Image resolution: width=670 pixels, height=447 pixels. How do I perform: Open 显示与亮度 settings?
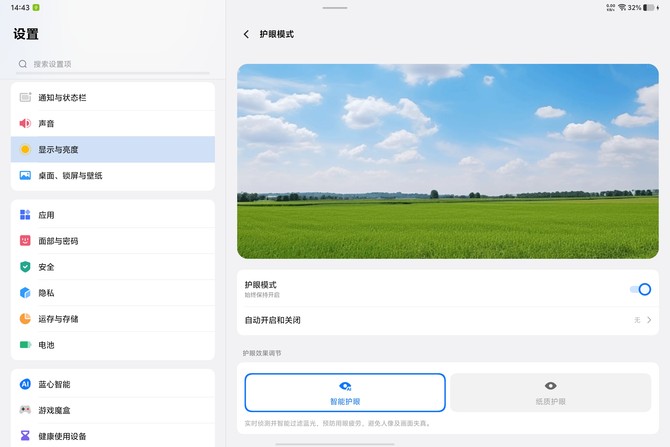[113, 150]
